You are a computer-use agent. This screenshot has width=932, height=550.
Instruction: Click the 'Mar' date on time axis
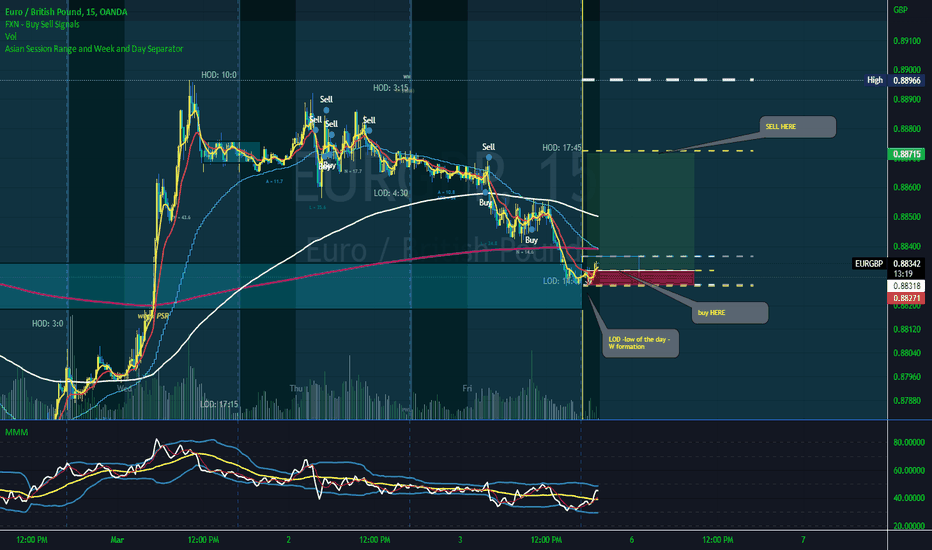(x=117, y=540)
